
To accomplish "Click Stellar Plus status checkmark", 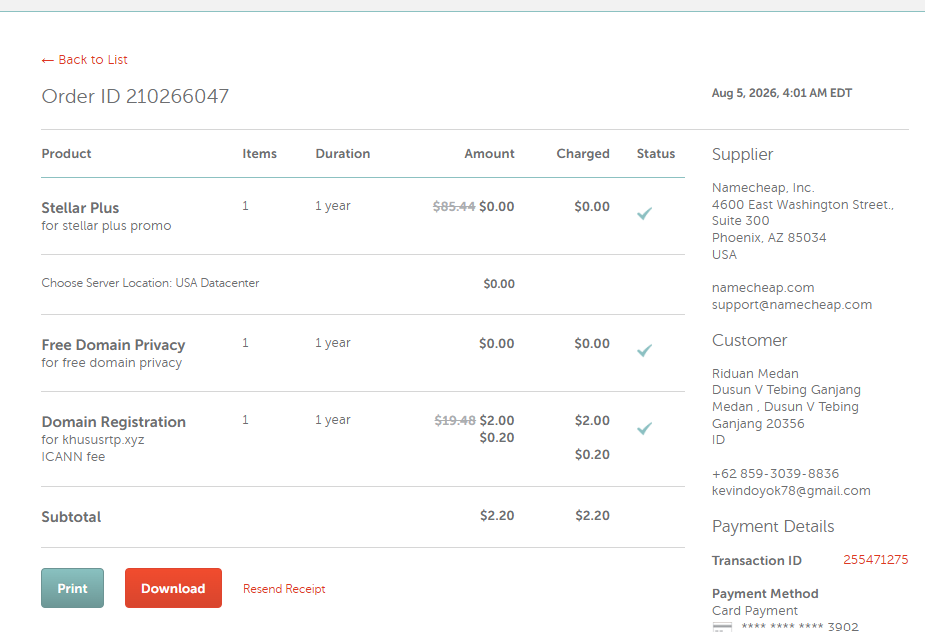I will (645, 213).
